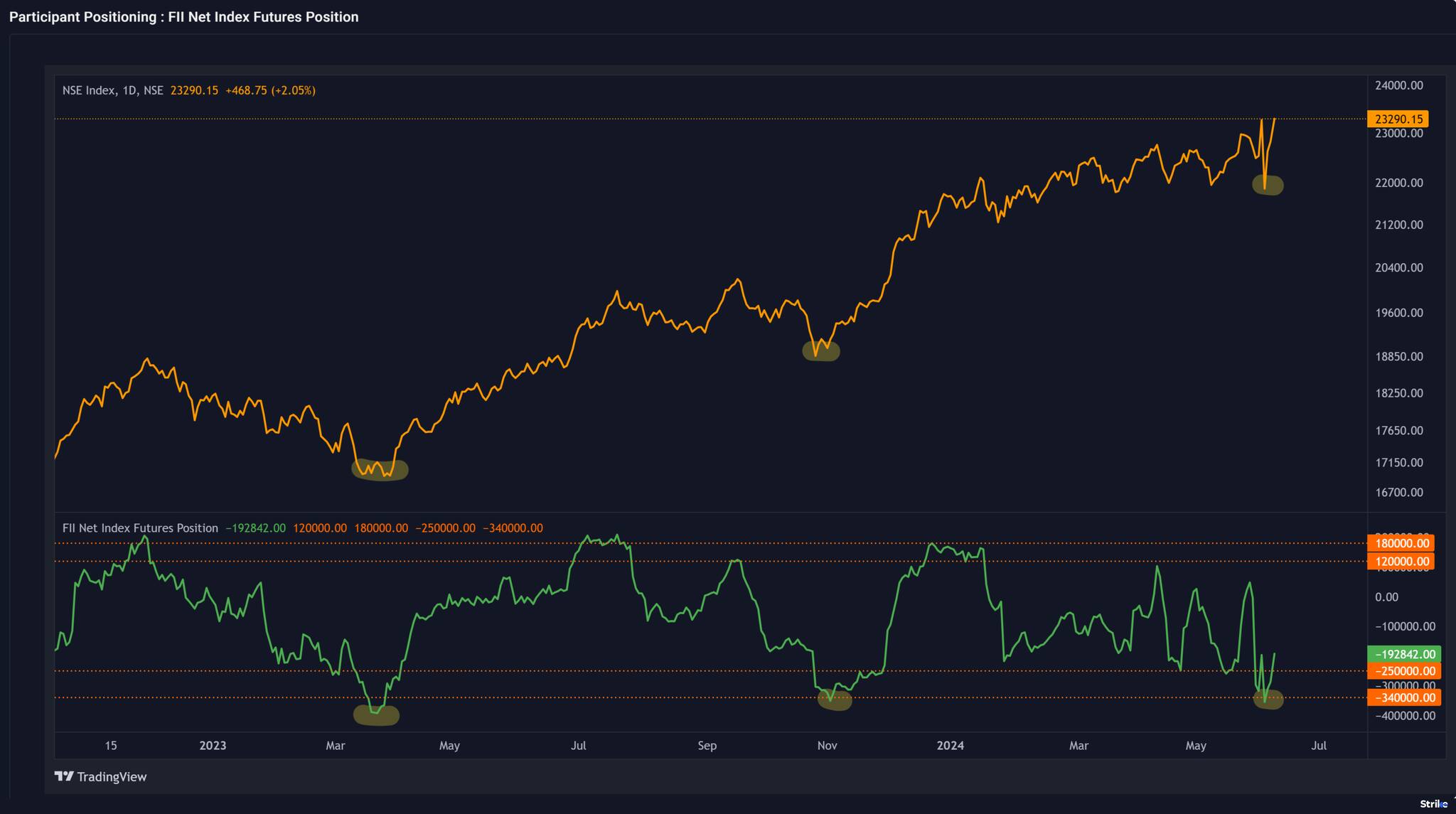
Task: Click the Jul label left of Sep
Action: [579, 746]
